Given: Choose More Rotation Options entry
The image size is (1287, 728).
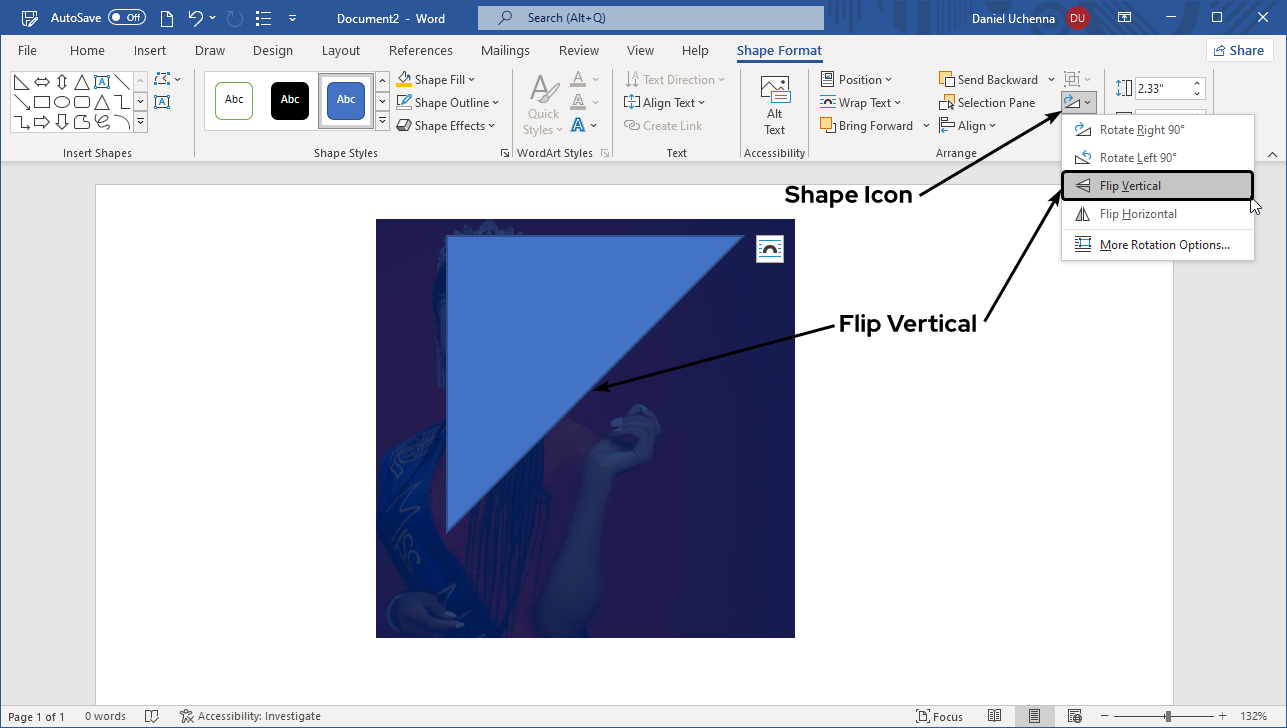Looking at the screenshot, I should point(1164,245).
